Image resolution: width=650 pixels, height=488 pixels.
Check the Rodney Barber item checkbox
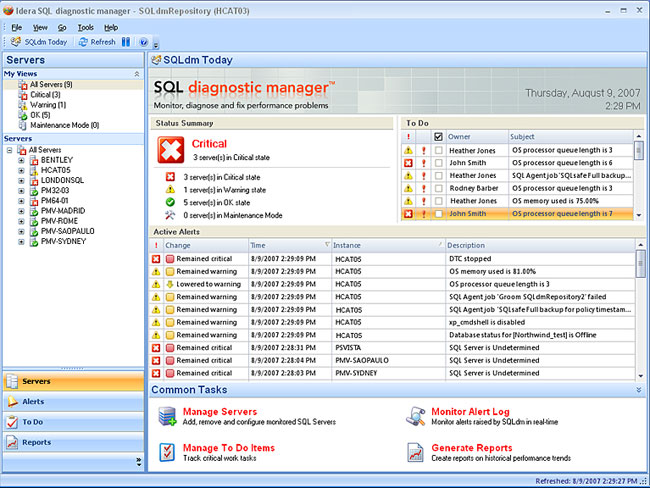(438, 188)
